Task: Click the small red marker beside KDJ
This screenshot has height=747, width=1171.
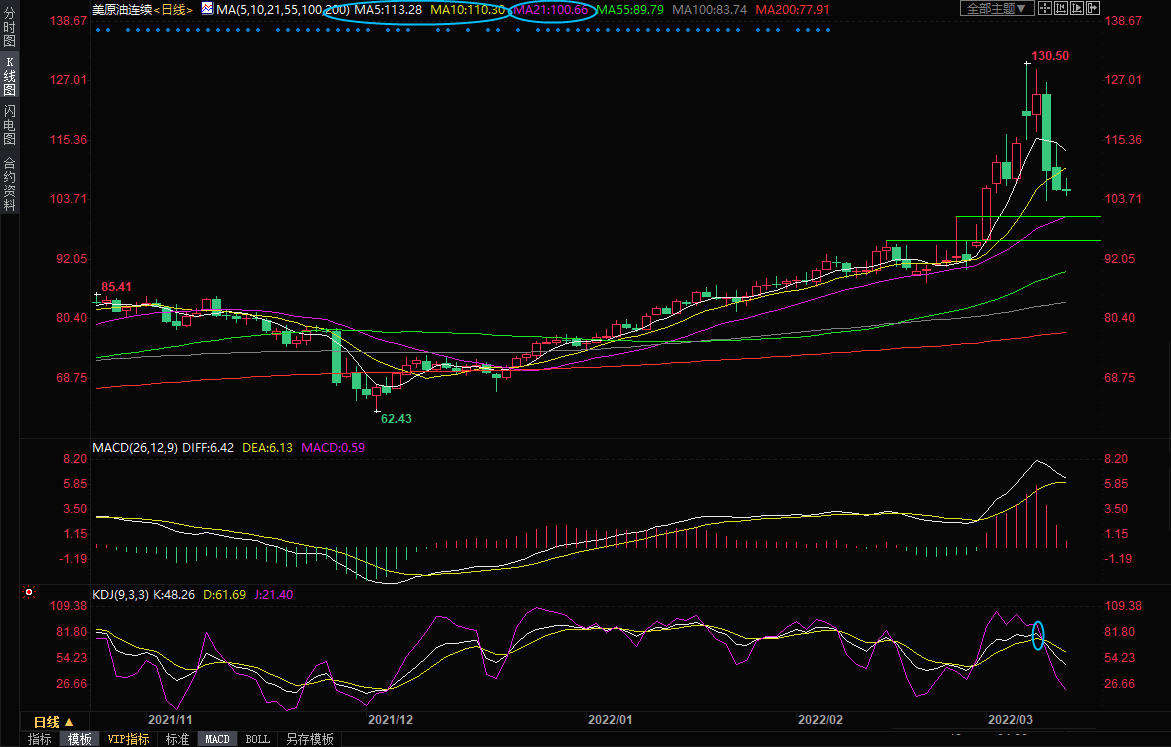Action: (30, 594)
